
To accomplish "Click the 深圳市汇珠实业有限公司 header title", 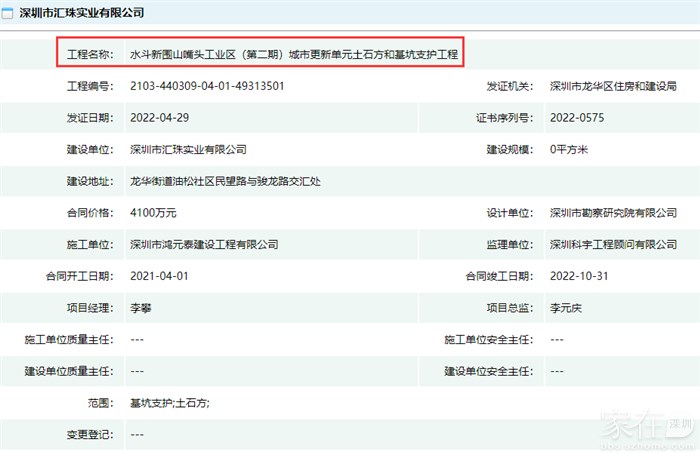I will (82, 13).
